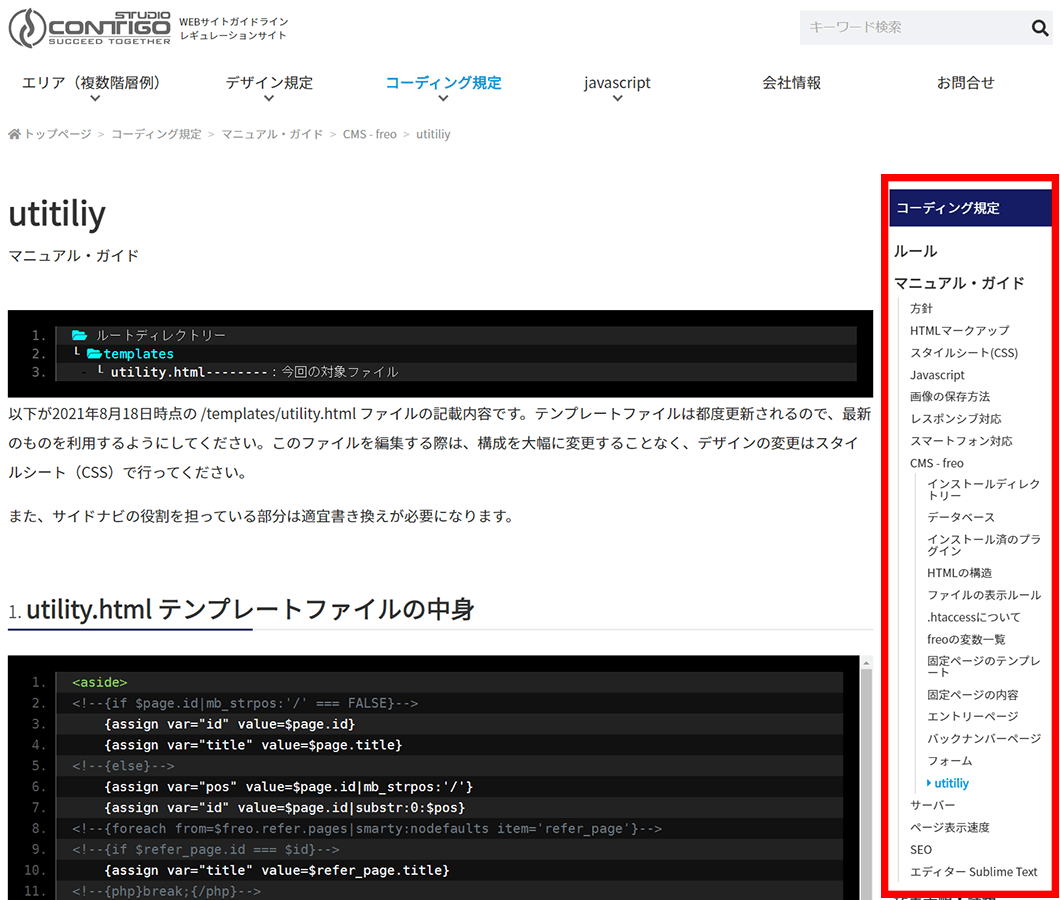
Task: Click the scroll-up arrow on code block
Action: click(x=866, y=663)
